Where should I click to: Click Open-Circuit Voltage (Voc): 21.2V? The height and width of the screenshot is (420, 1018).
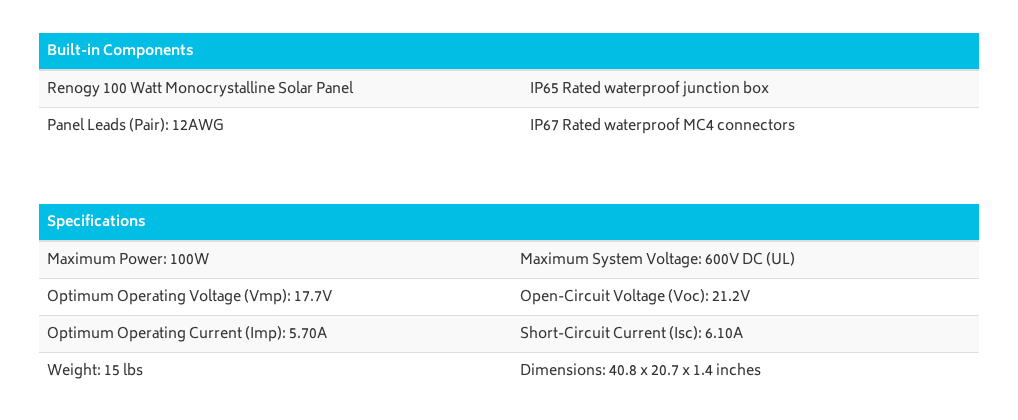click(635, 297)
